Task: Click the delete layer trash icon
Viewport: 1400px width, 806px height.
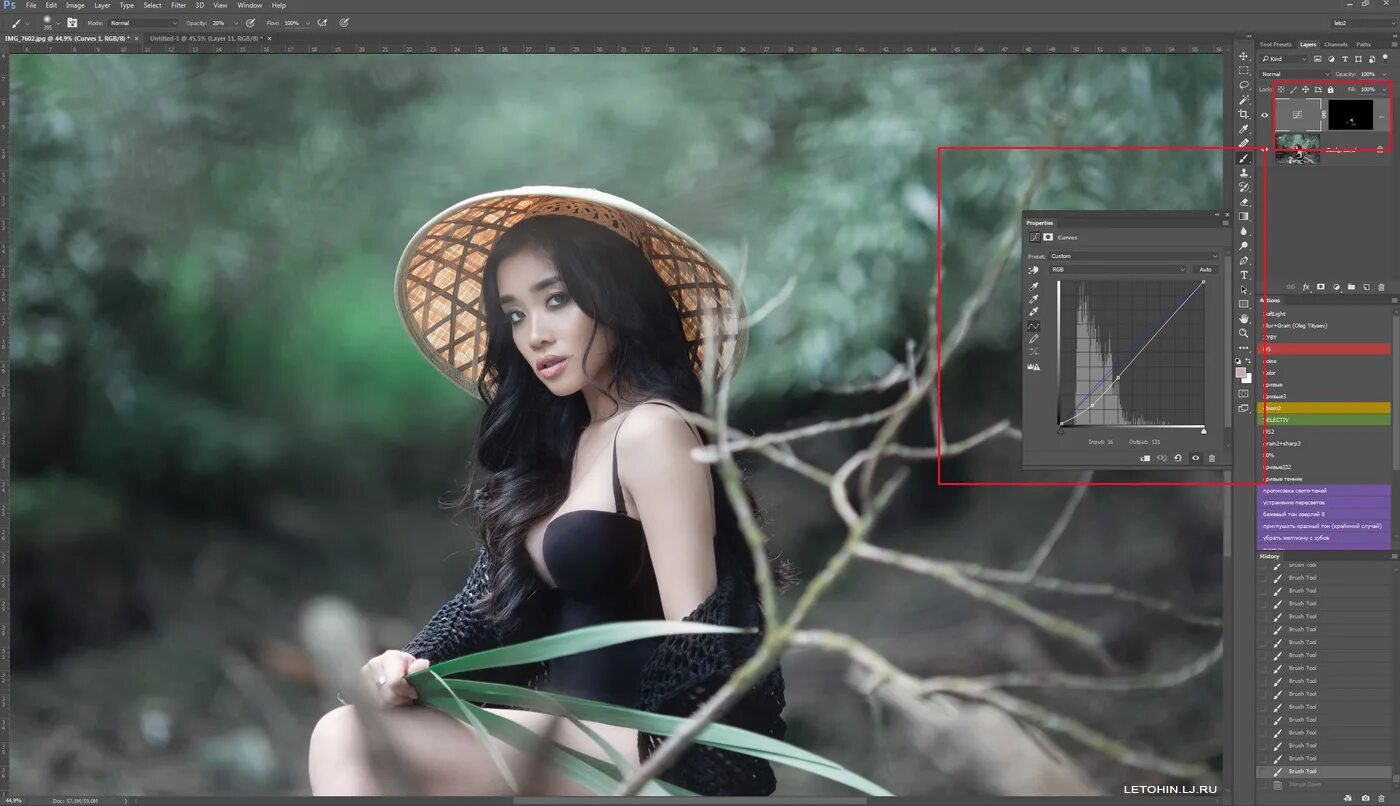Action: tap(1381, 287)
